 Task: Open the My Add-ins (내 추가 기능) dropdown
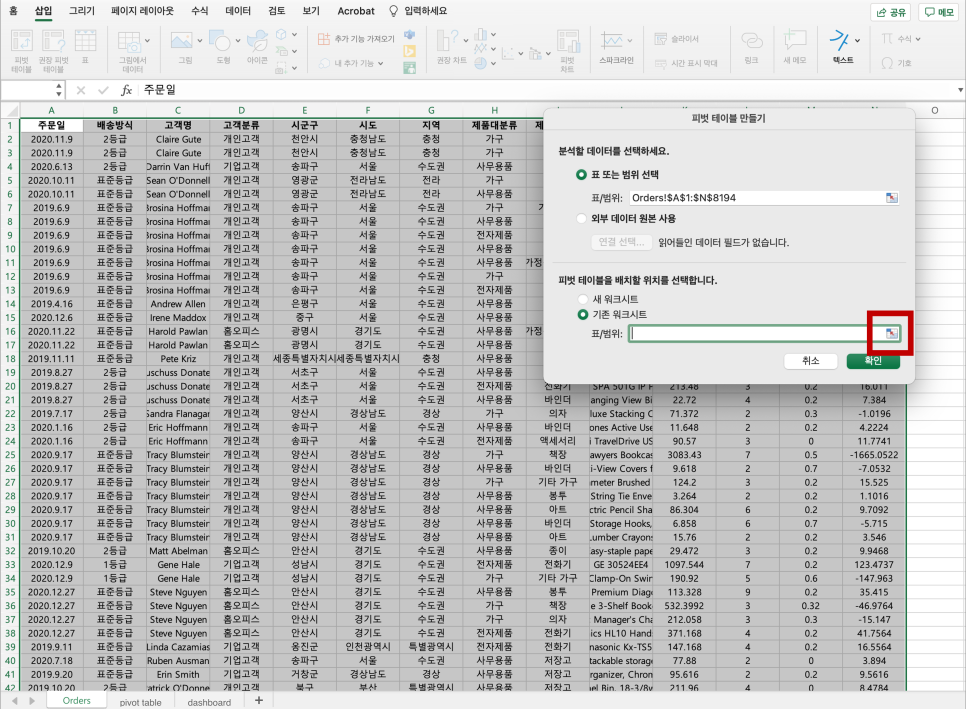click(x=351, y=63)
